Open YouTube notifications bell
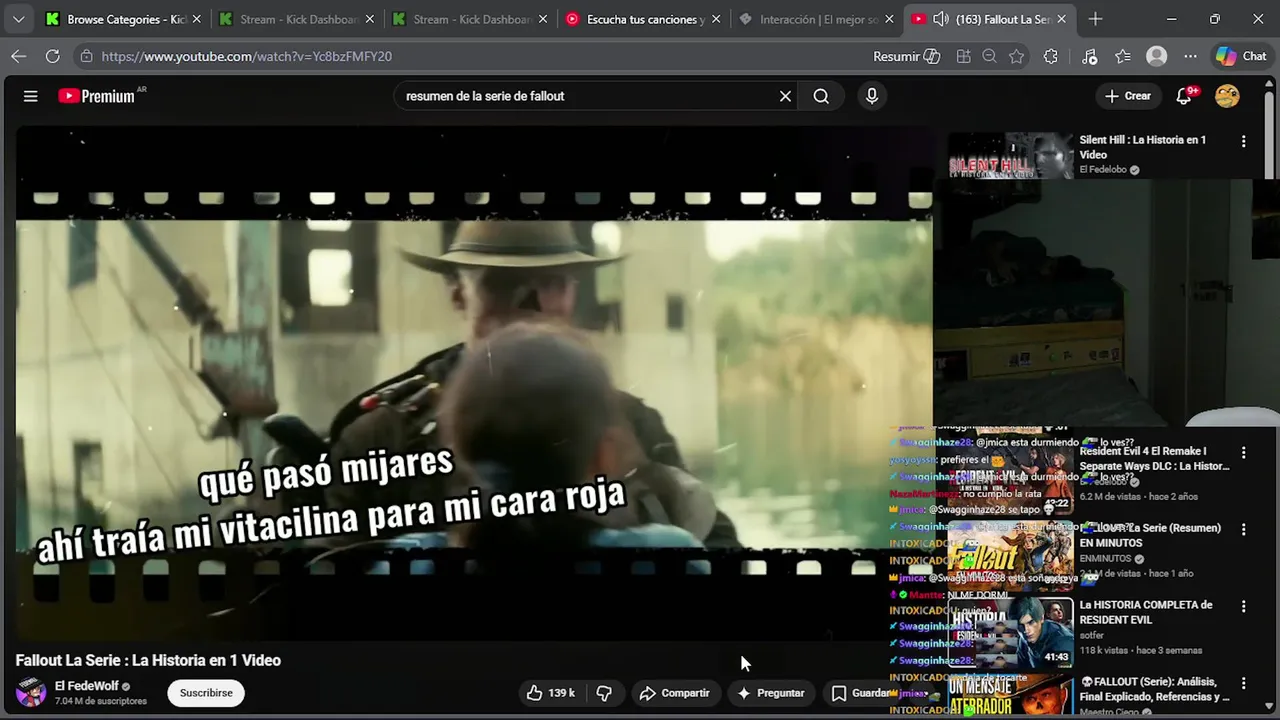 pos(1184,96)
